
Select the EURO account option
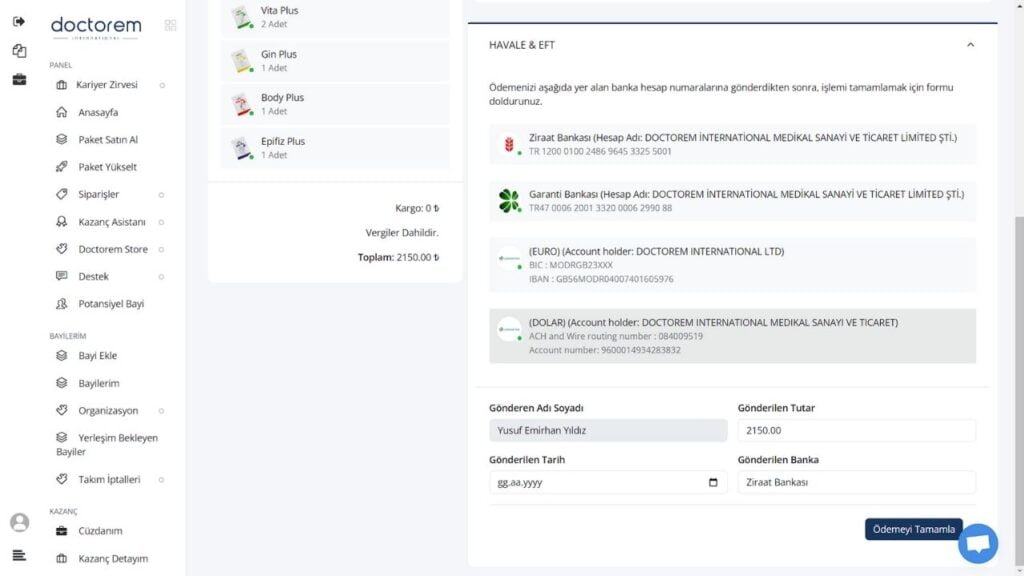click(x=732, y=264)
